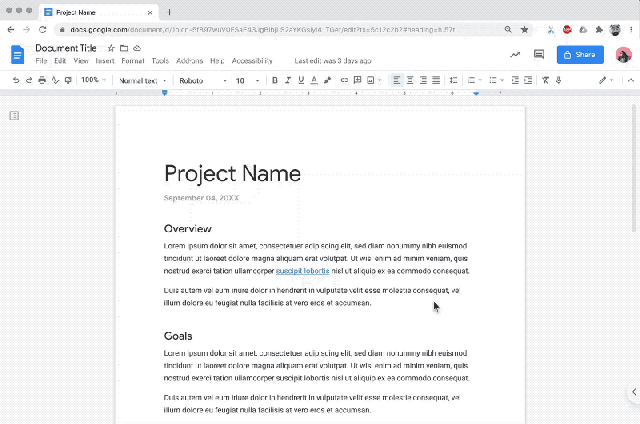Print the document using the printer icon

tap(42, 80)
